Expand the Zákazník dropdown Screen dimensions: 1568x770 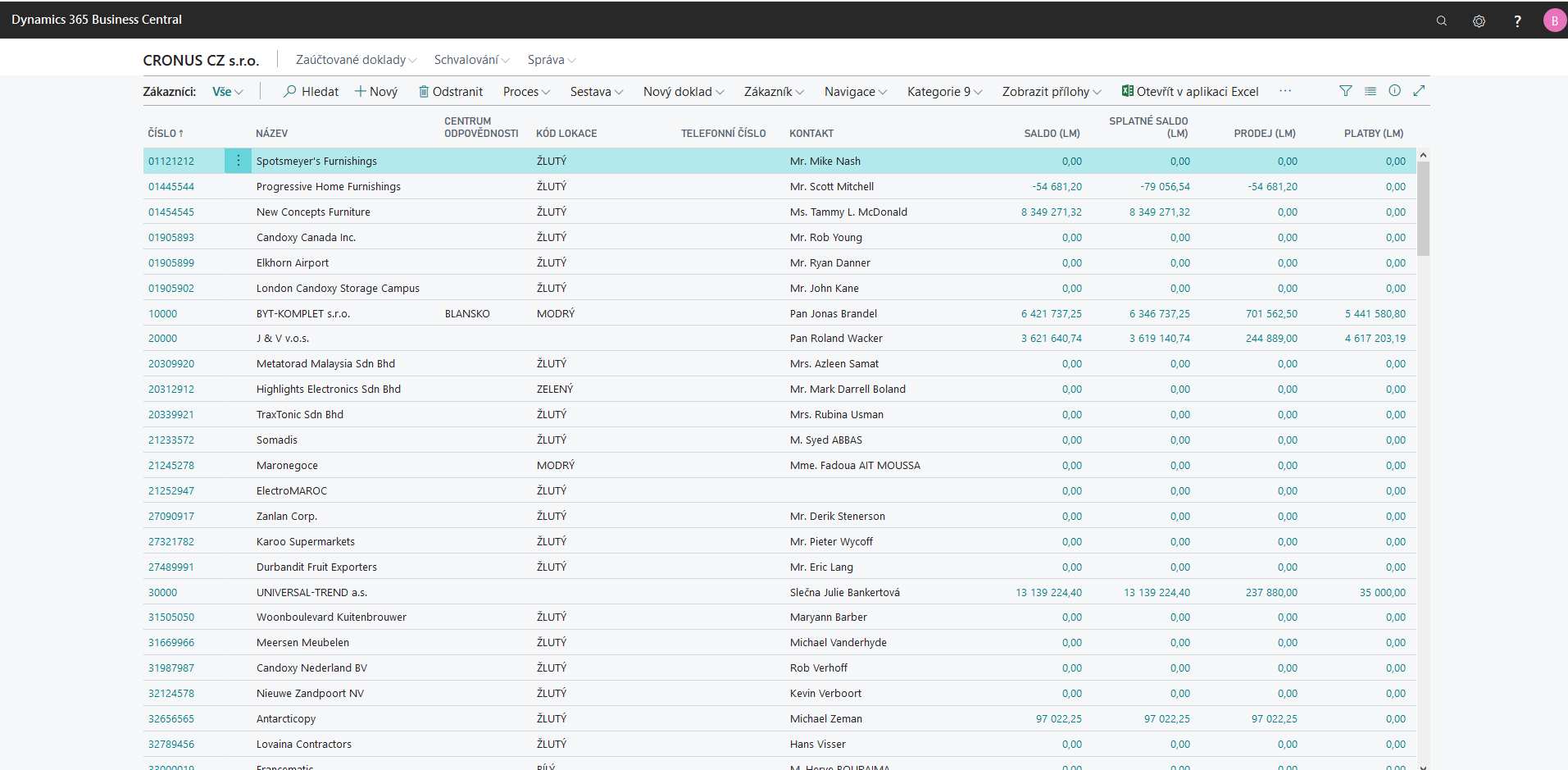(774, 92)
